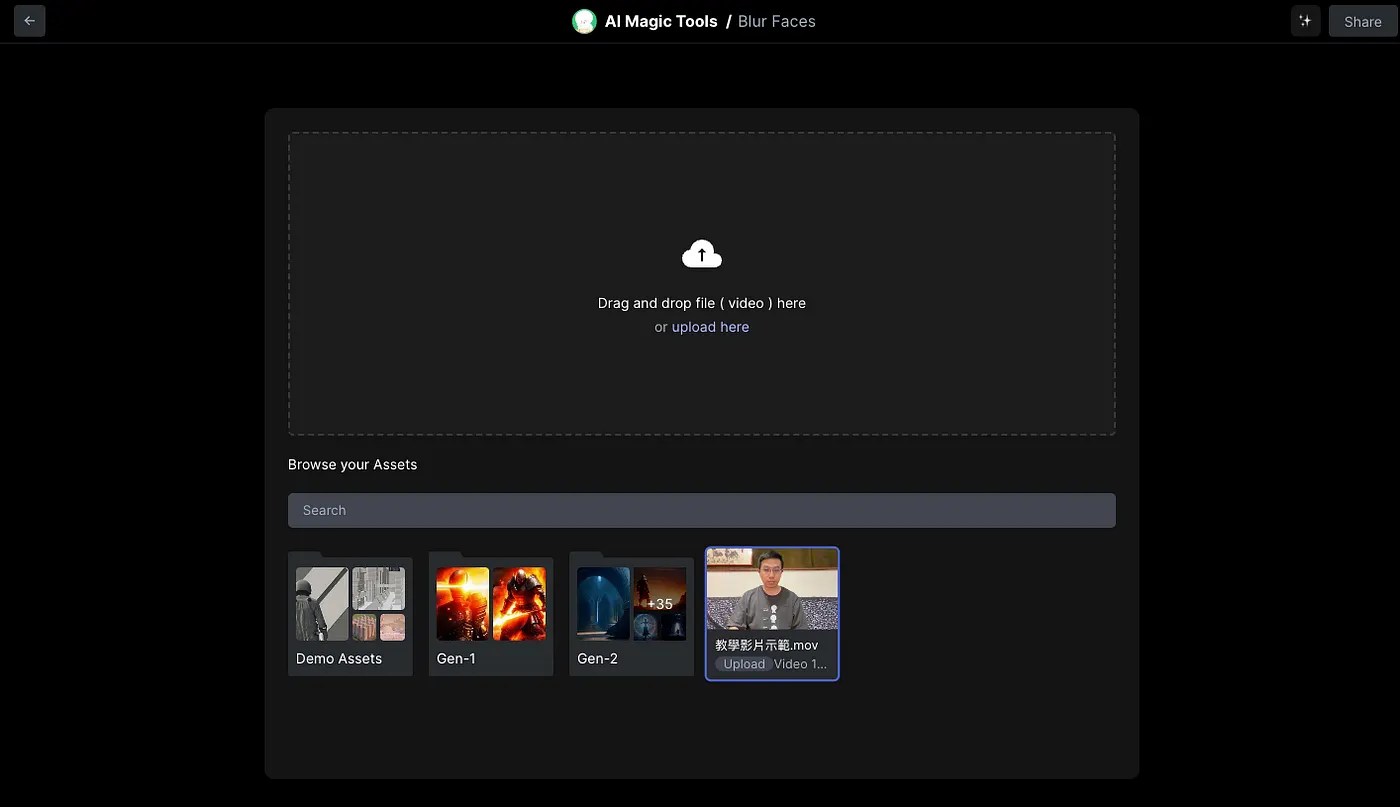Select the 教學影片示範.mov video asset
This screenshot has width=1400, height=807.
(772, 614)
